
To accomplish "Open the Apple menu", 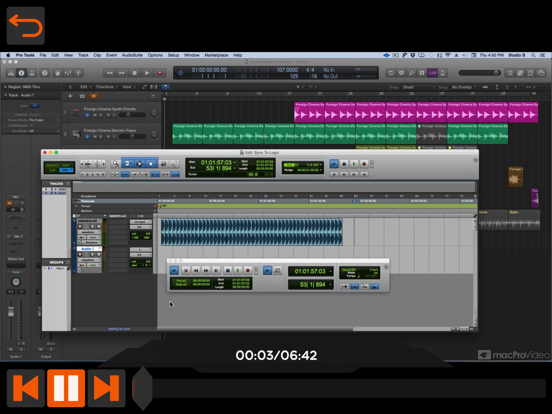I will pyautogui.click(x=8, y=55).
